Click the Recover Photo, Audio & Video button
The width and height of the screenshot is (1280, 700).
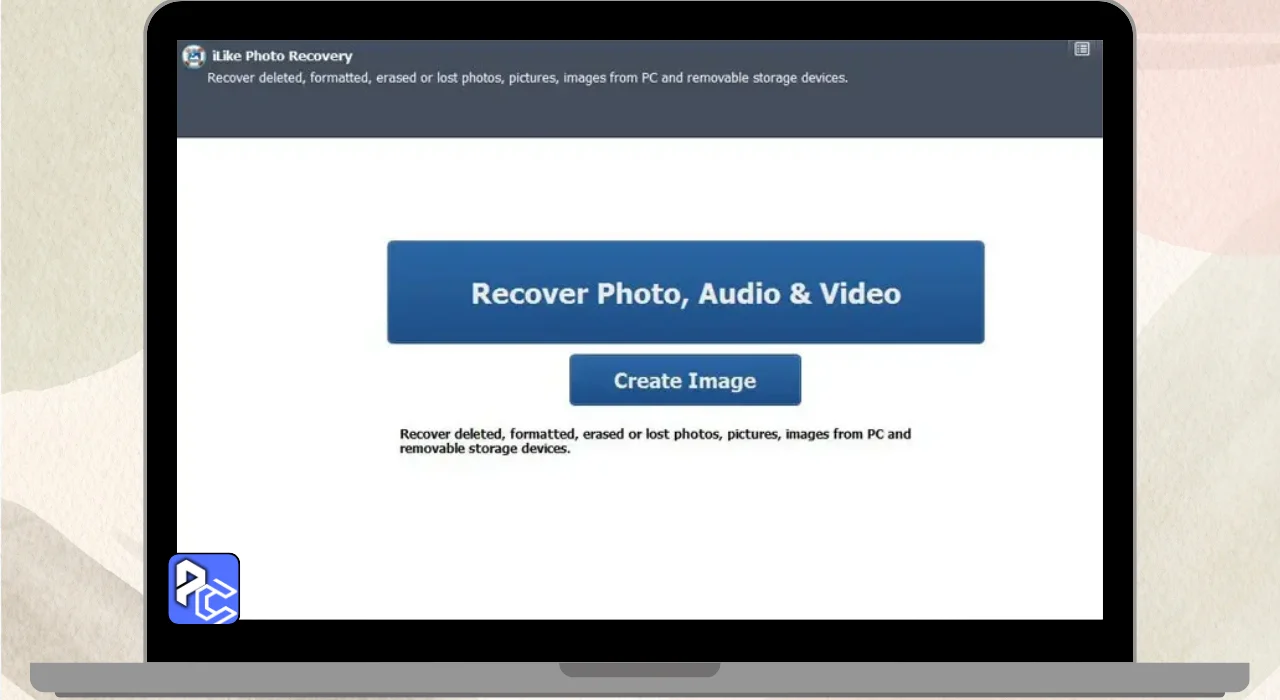pos(685,292)
